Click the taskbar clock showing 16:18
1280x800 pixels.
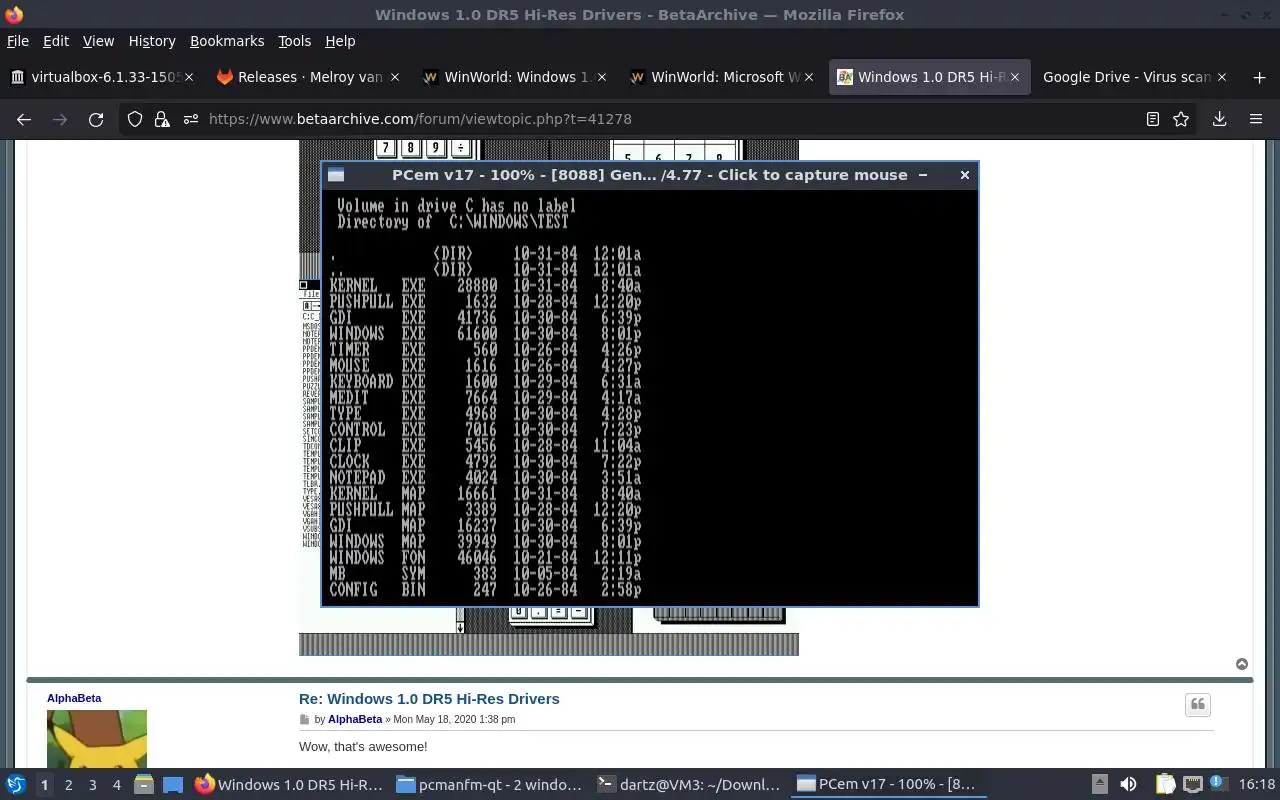[1257, 785]
